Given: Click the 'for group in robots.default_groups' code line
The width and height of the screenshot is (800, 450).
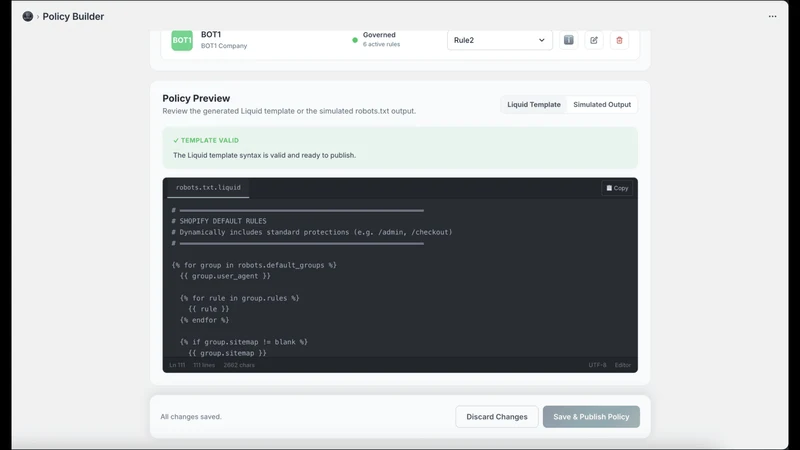Looking at the screenshot, I should point(254,265).
